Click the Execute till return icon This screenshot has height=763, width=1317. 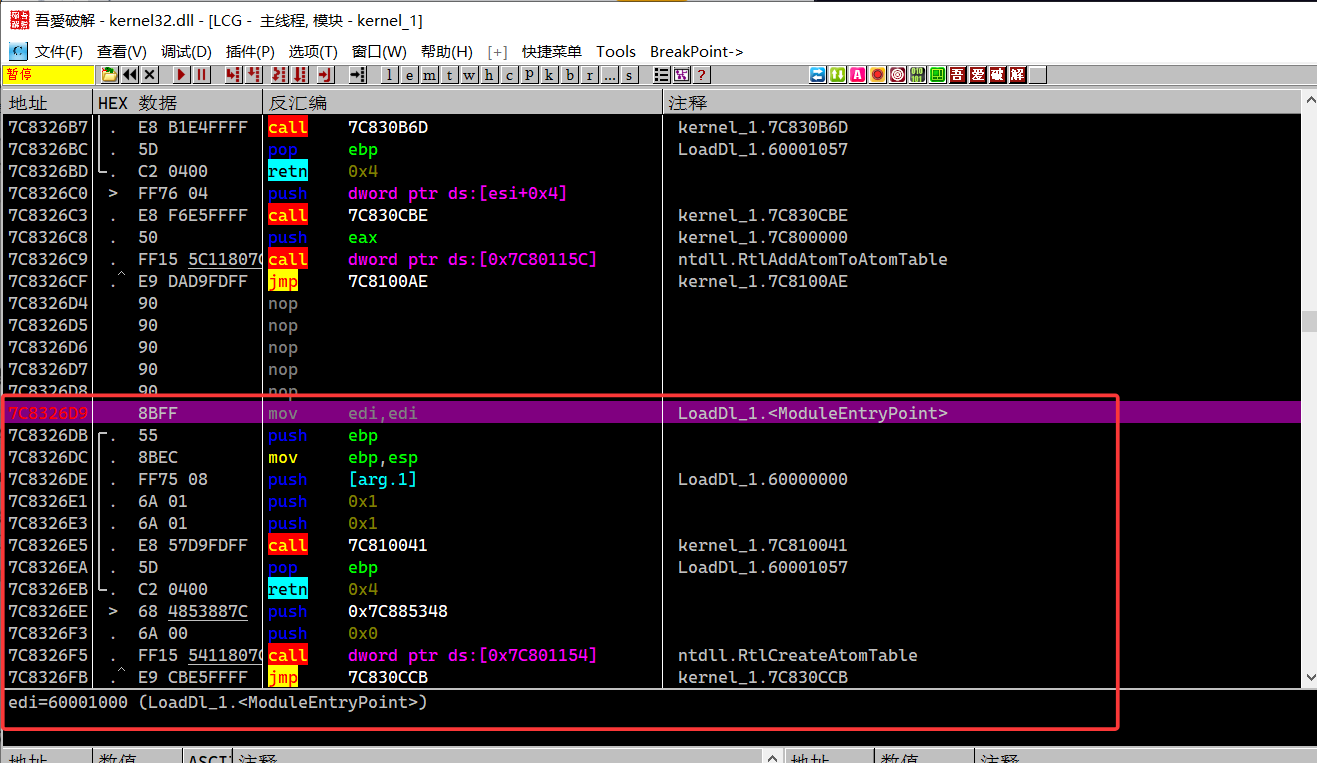point(324,75)
